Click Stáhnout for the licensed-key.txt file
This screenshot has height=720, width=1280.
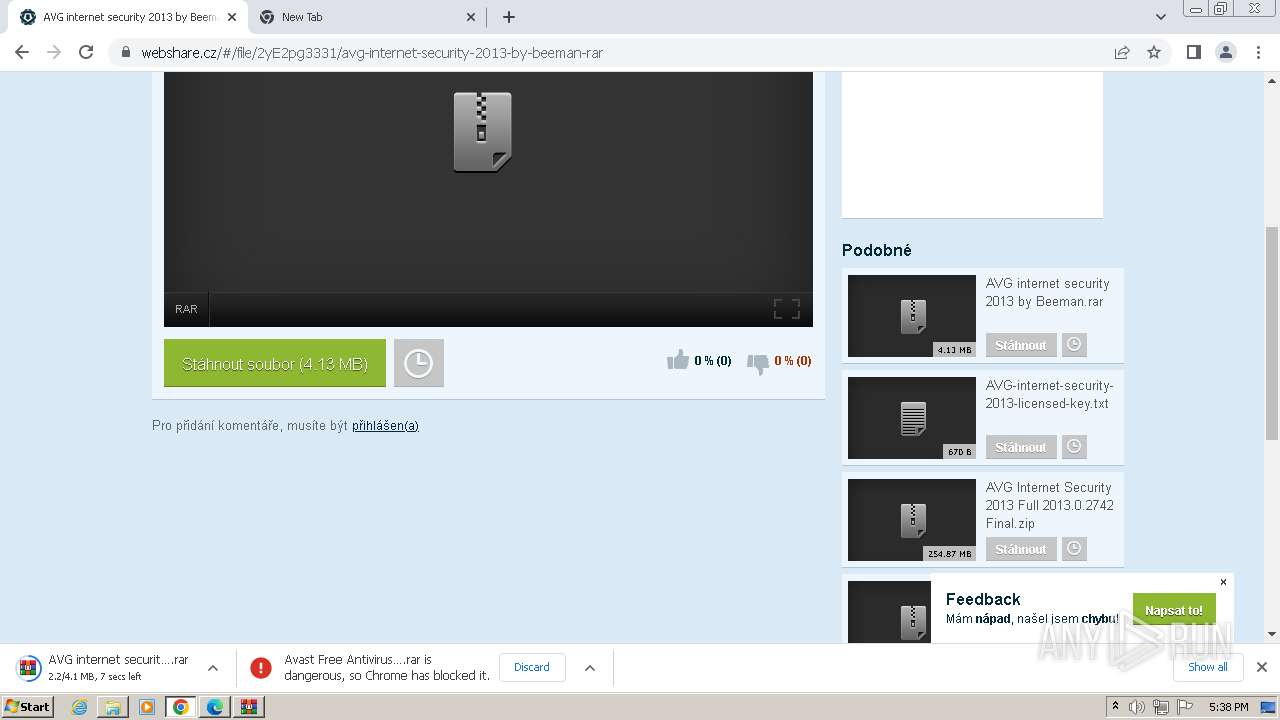1021,447
